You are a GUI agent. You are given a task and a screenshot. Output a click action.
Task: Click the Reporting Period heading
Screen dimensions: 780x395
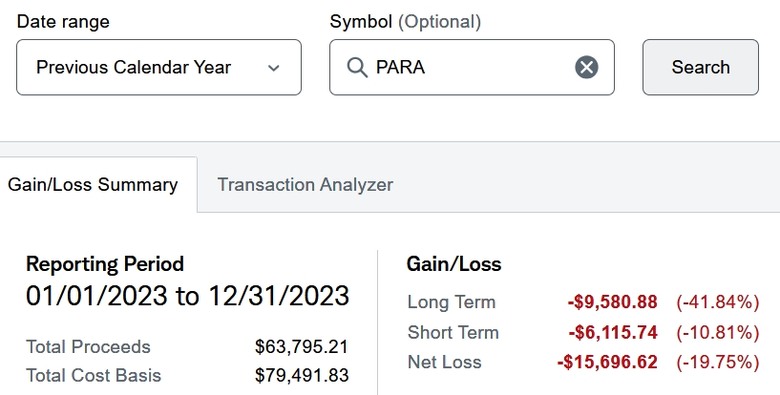click(x=105, y=264)
